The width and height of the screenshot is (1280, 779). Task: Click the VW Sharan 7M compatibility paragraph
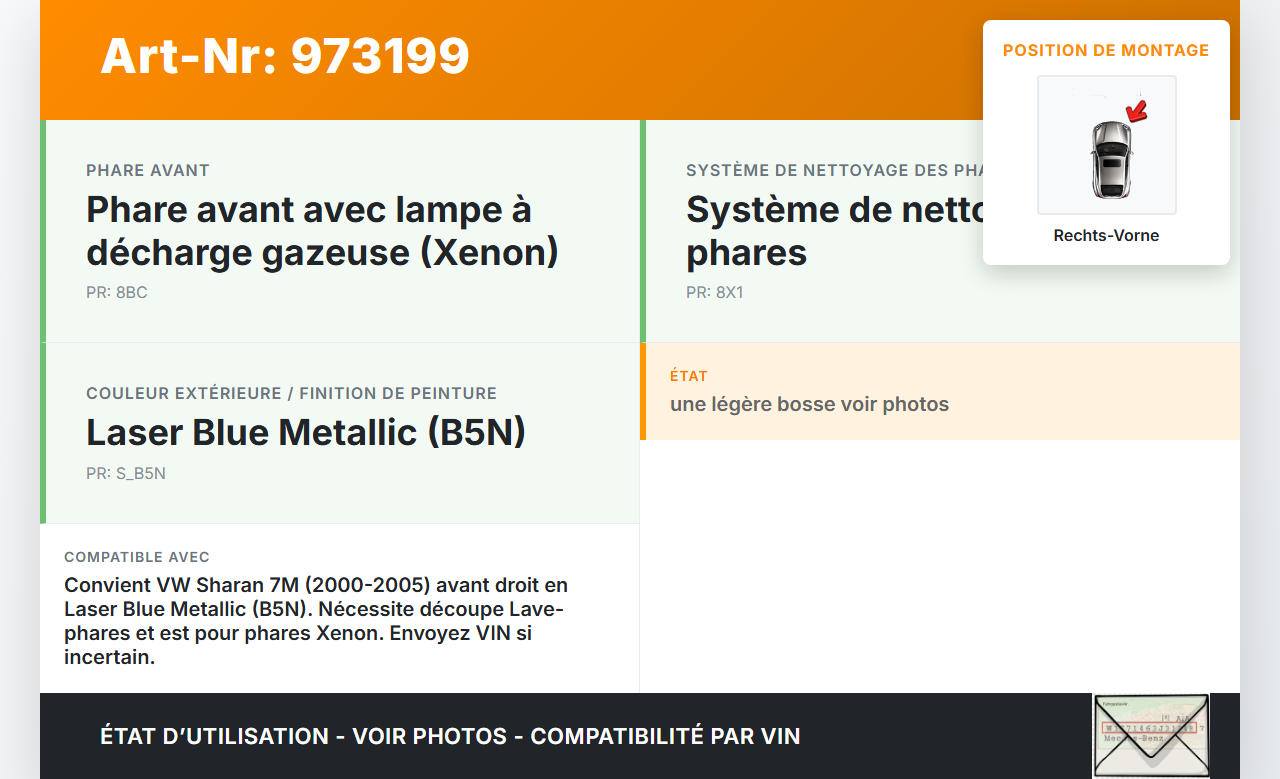coord(316,621)
